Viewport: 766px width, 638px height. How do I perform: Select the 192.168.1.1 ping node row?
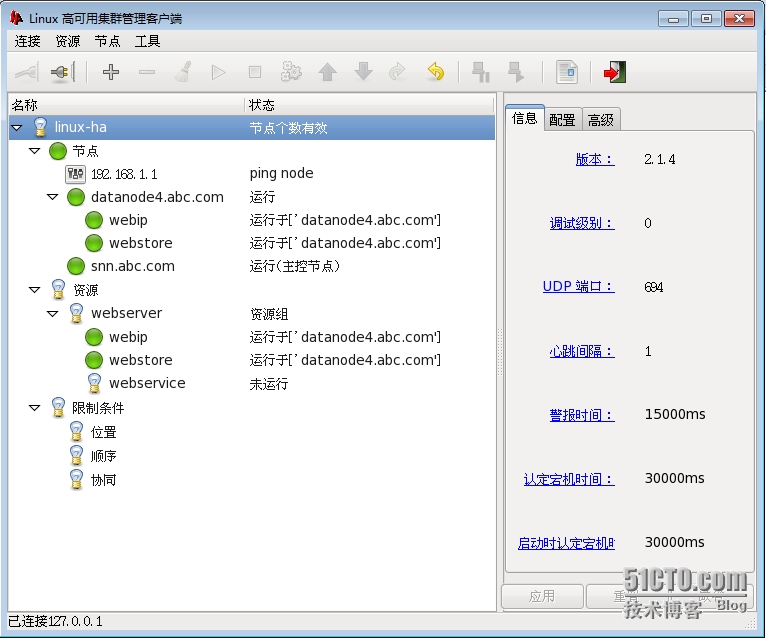pos(252,174)
